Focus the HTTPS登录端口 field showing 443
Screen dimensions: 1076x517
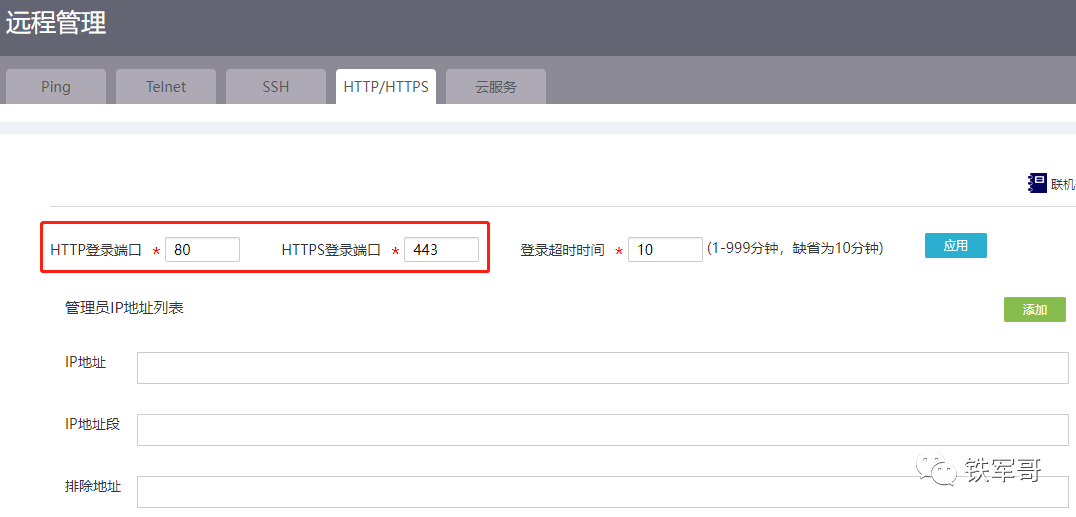[x=441, y=250]
